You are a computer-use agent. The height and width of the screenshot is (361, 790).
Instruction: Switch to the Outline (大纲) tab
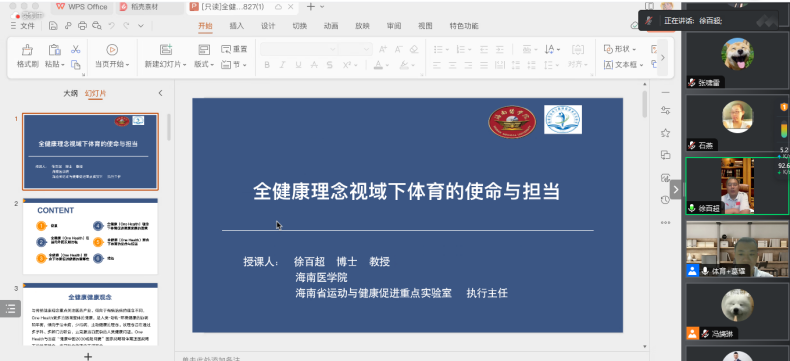pyautogui.click(x=71, y=93)
